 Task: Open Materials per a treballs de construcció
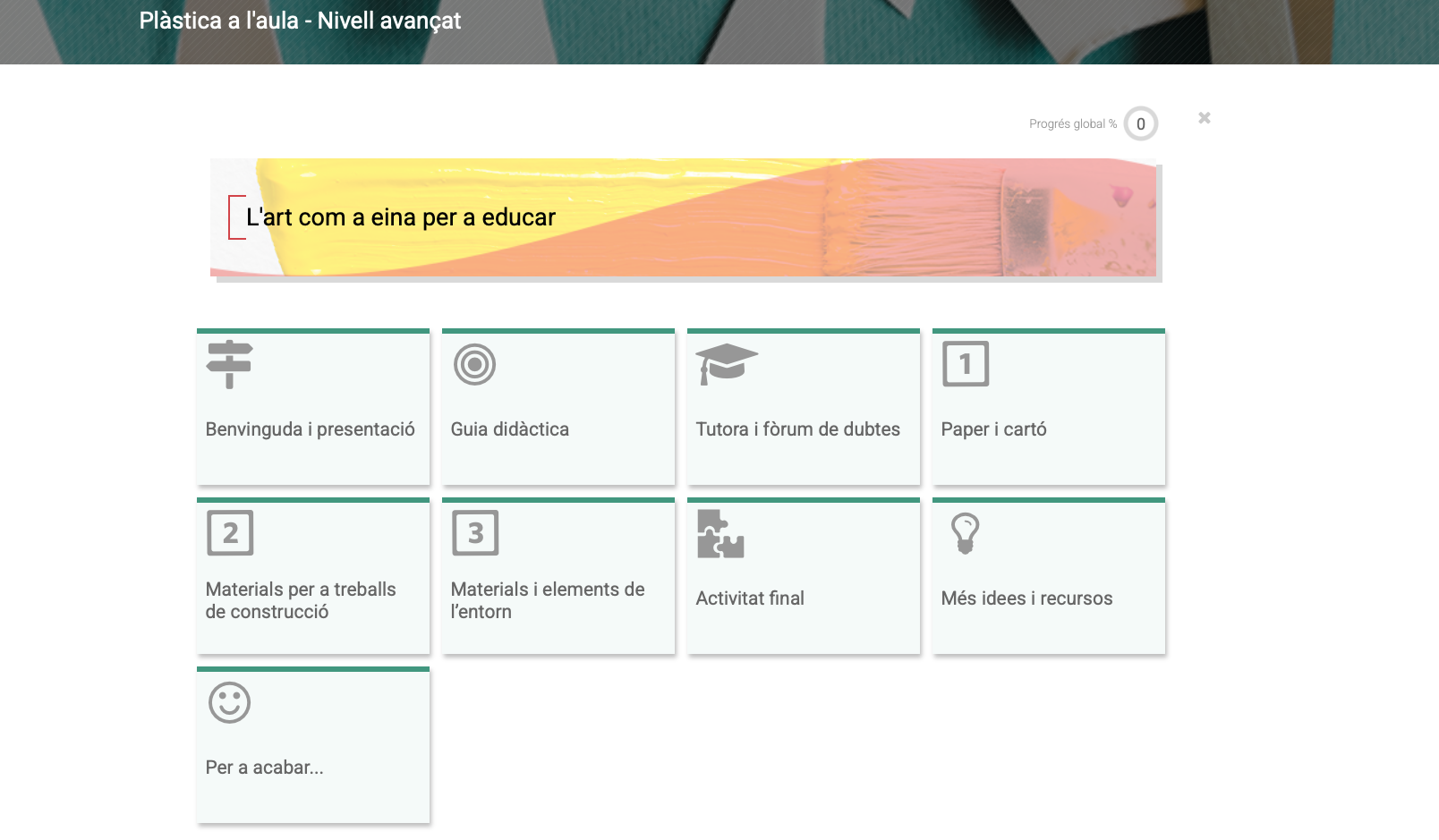[x=301, y=600]
